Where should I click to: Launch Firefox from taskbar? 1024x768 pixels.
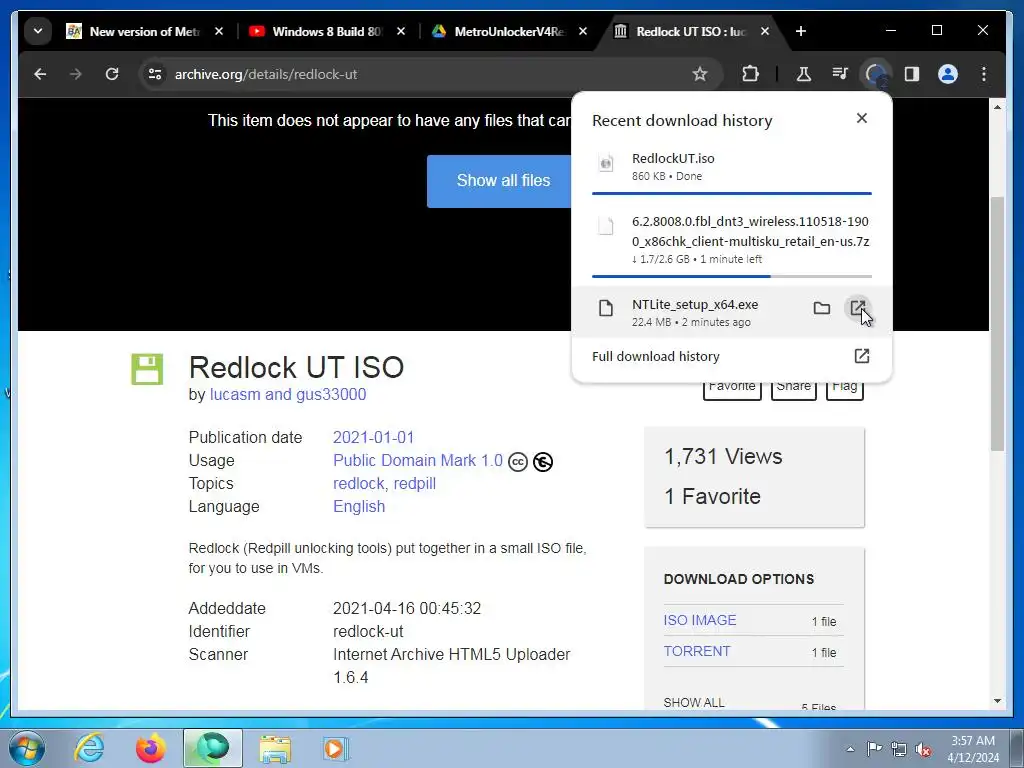(151, 748)
